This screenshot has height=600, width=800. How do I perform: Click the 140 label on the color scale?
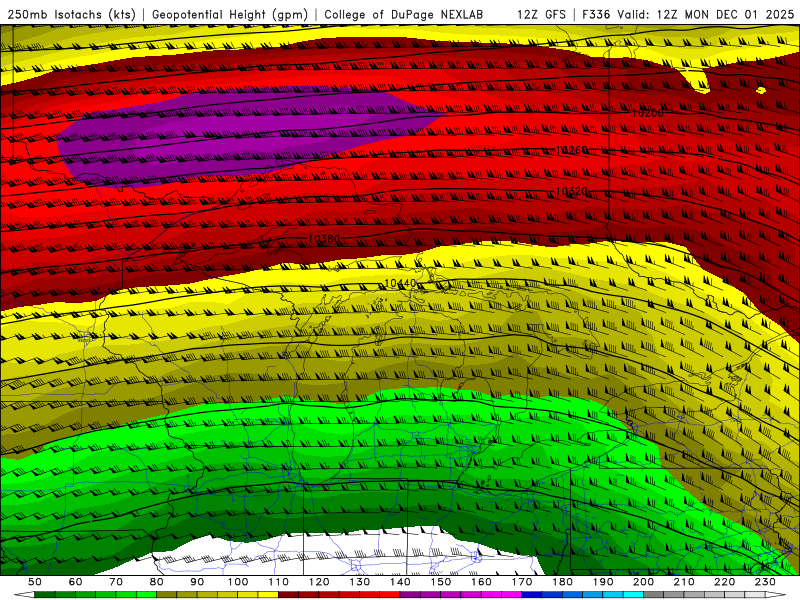pos(400,582)
